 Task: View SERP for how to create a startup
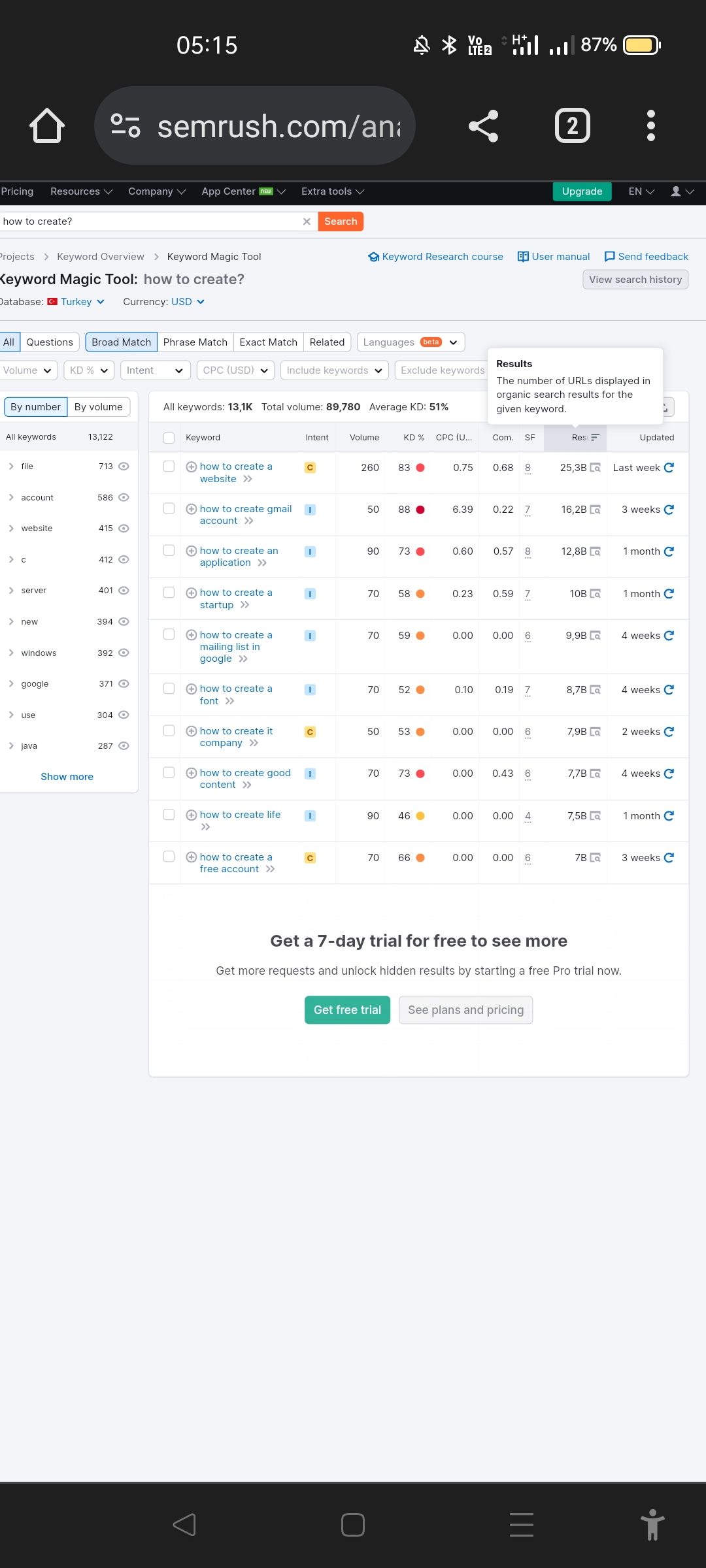tap(596, 594)
